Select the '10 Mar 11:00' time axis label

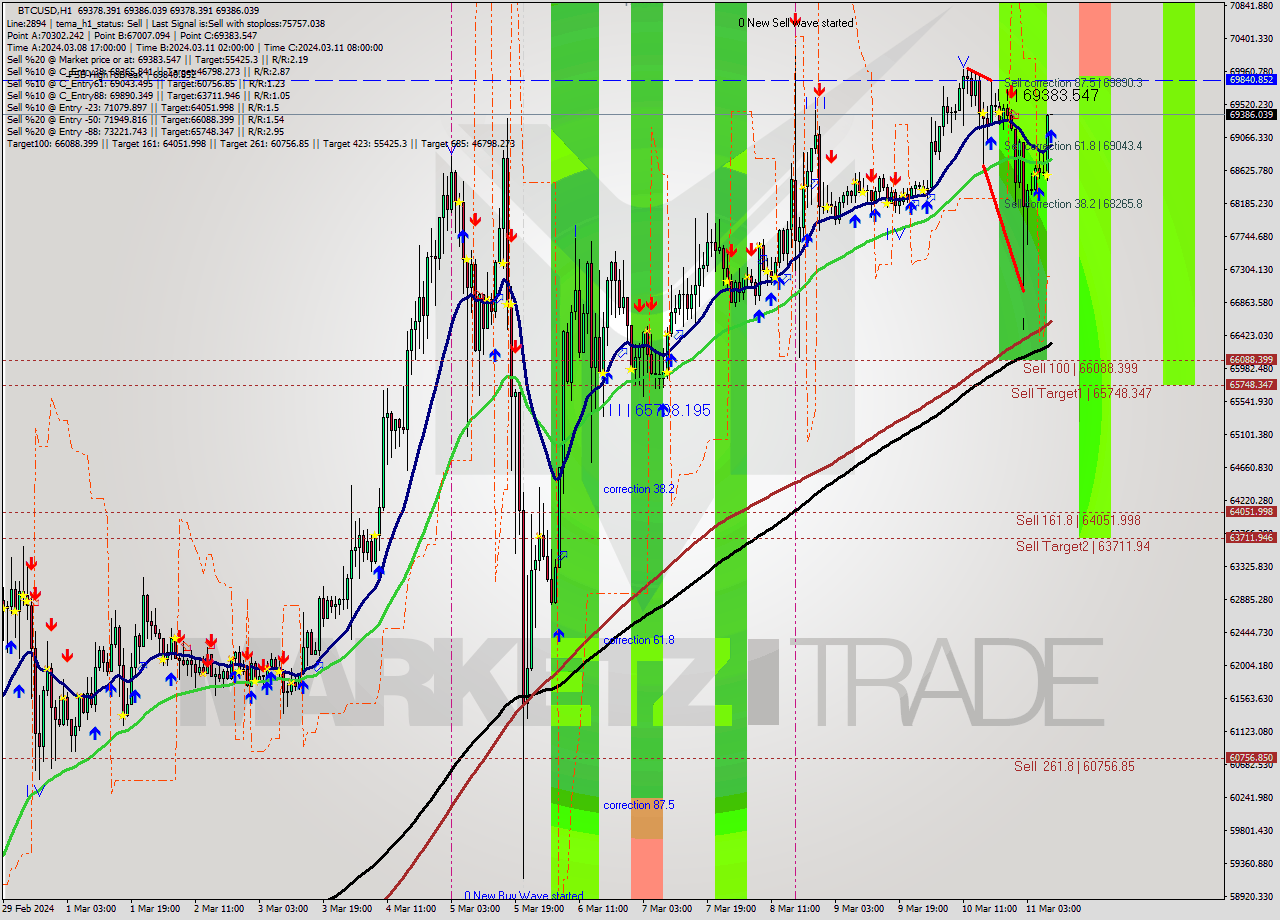988,910
